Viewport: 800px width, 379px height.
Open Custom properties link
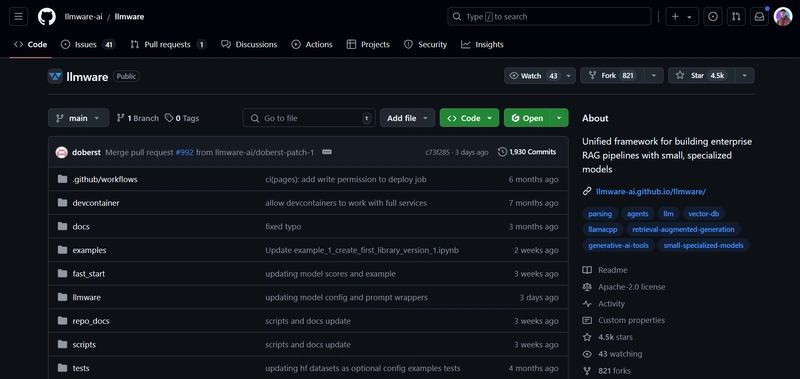[x=631, y=320]
